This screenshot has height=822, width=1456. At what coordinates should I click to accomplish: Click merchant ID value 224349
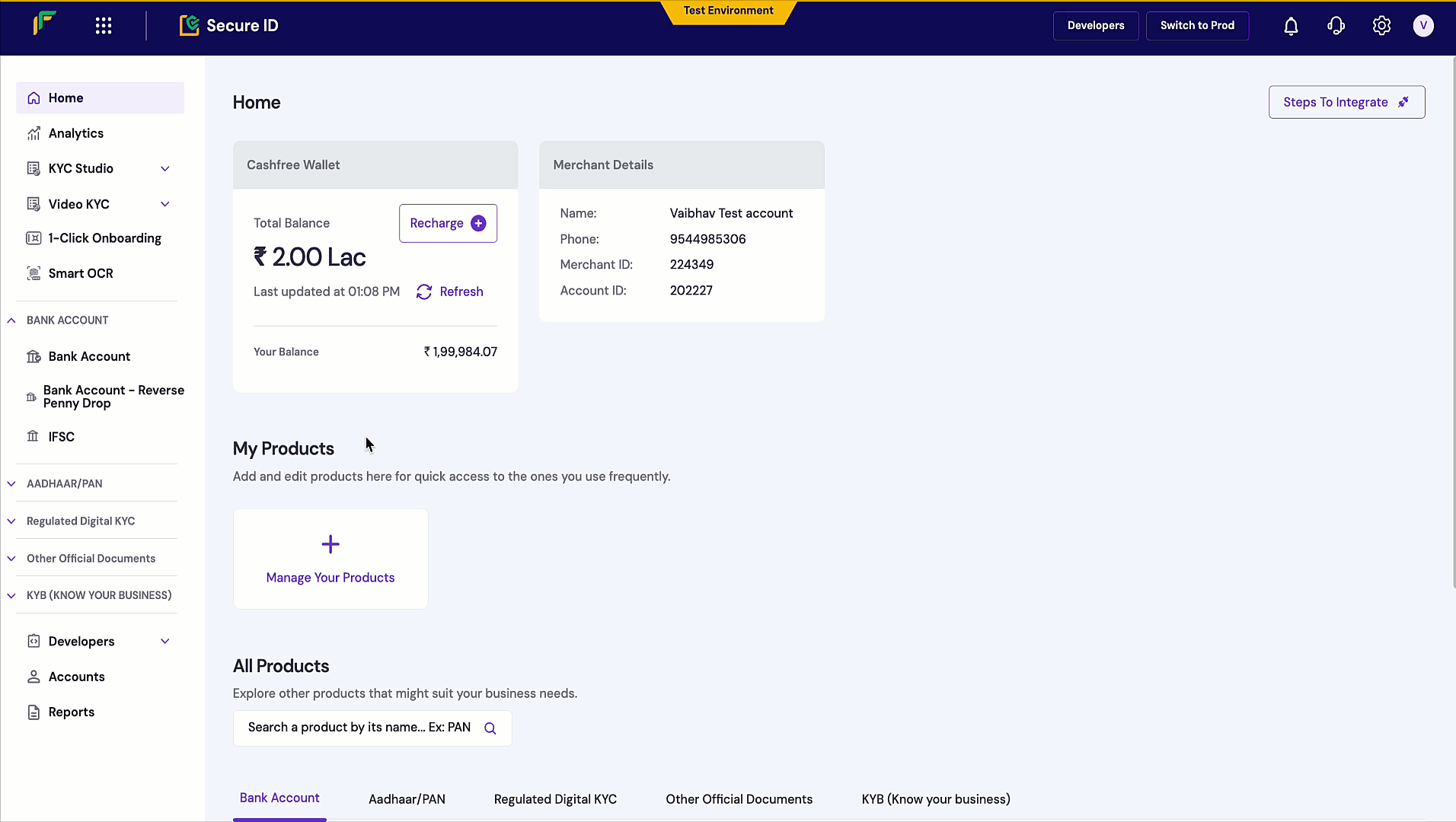691,265
